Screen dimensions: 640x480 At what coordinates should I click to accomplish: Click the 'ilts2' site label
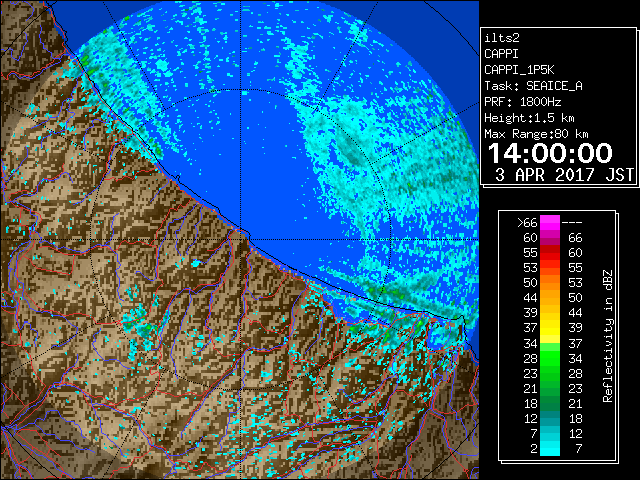click(x=502, y=38)
